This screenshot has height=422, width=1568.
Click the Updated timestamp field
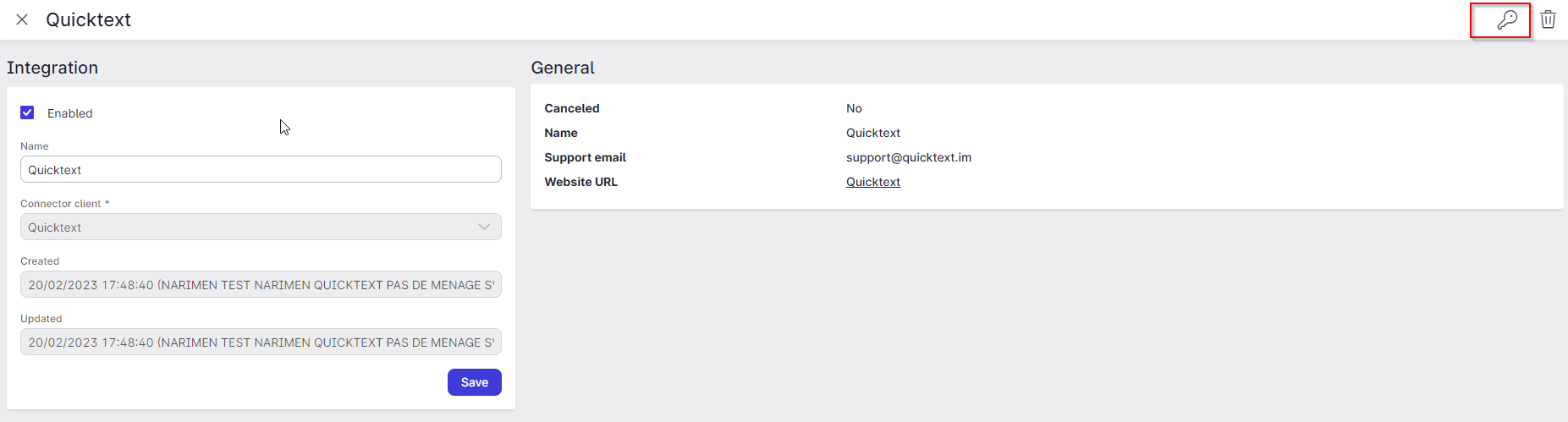click(261, 342)
